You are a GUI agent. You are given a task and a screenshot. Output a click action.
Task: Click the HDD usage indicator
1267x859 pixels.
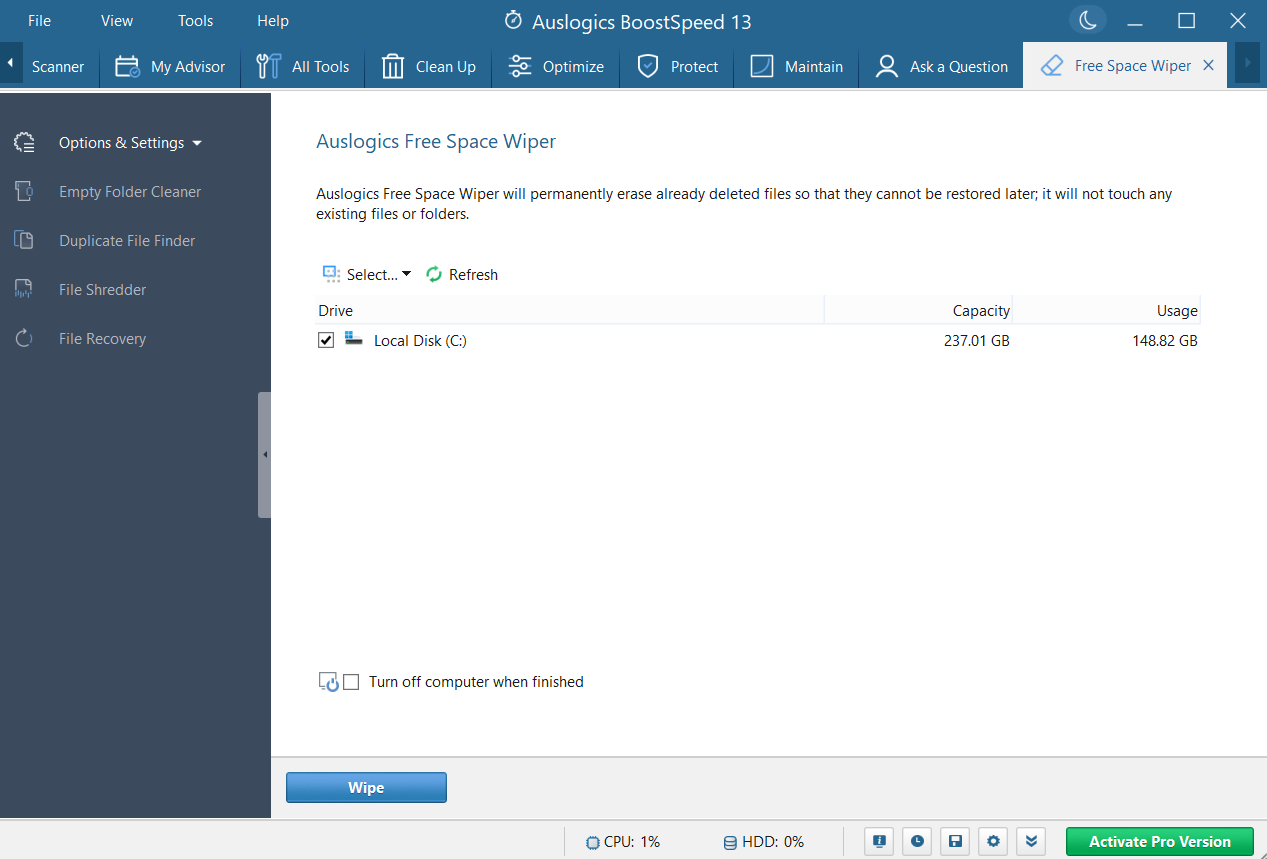(x=763, y=842)
